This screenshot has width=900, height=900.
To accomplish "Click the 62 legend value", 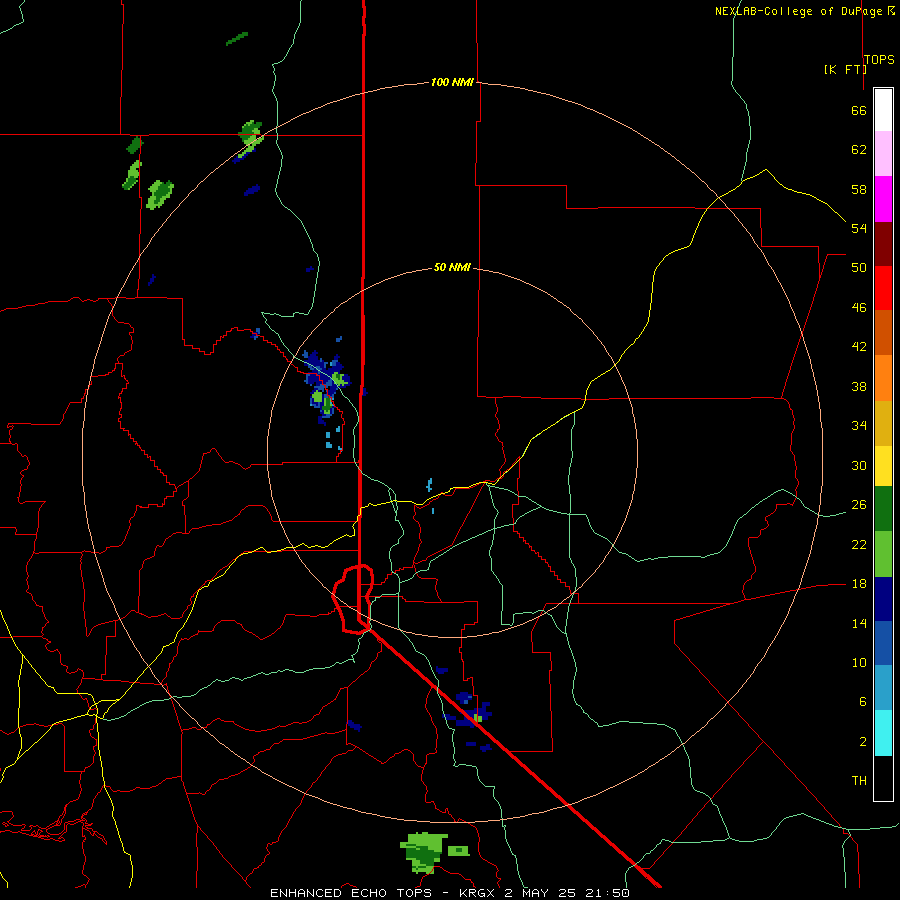I will coord(859,150).
